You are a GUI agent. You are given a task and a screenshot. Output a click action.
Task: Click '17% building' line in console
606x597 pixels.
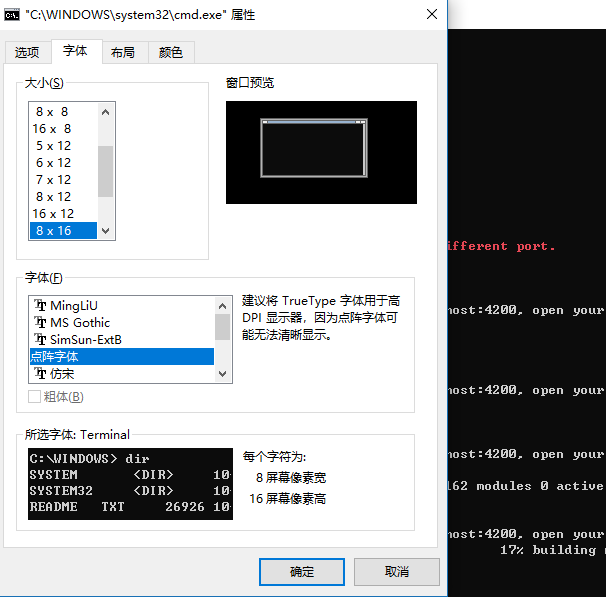click(549, 549)
